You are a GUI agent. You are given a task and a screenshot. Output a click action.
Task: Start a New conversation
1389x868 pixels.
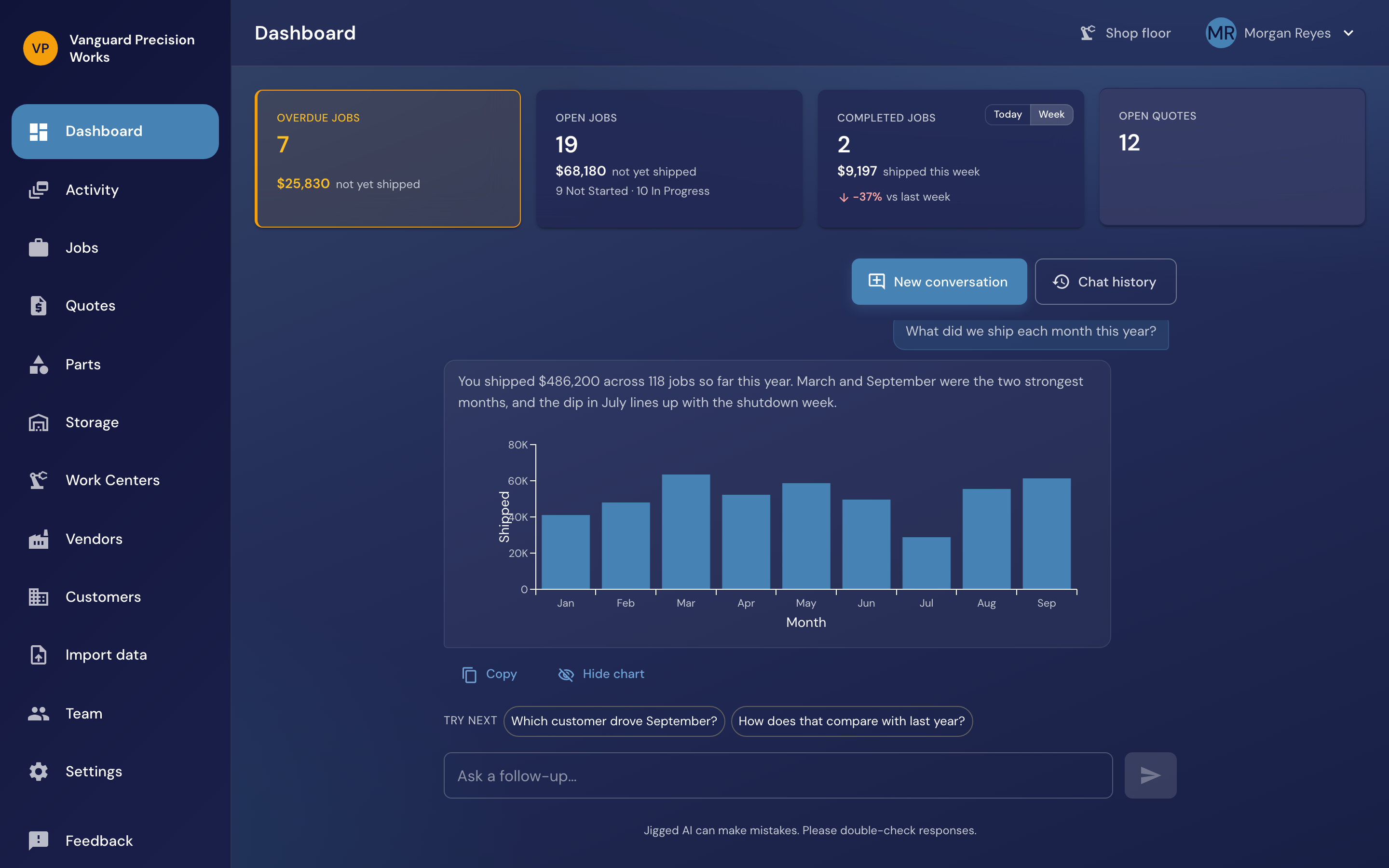pyautogui.click(x=939, y=282)
